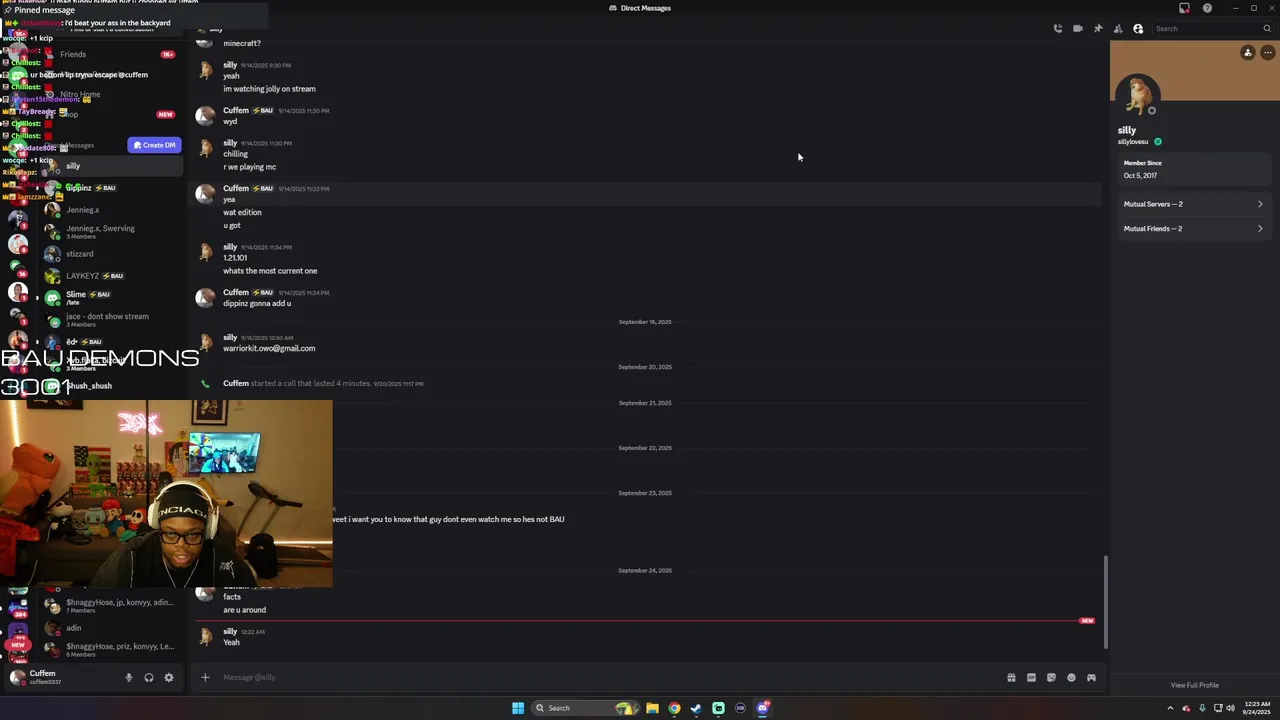Click silly's profile avatar in side panel
The image size is (1280, 720).
(1138, 96)
